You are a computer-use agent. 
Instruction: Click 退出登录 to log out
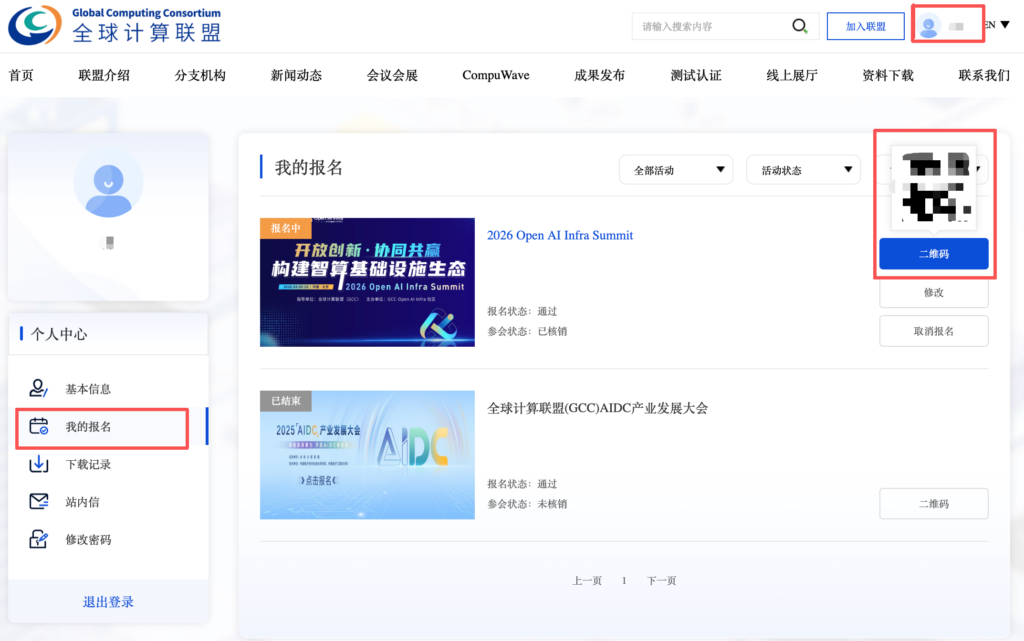tap(108, 602)
